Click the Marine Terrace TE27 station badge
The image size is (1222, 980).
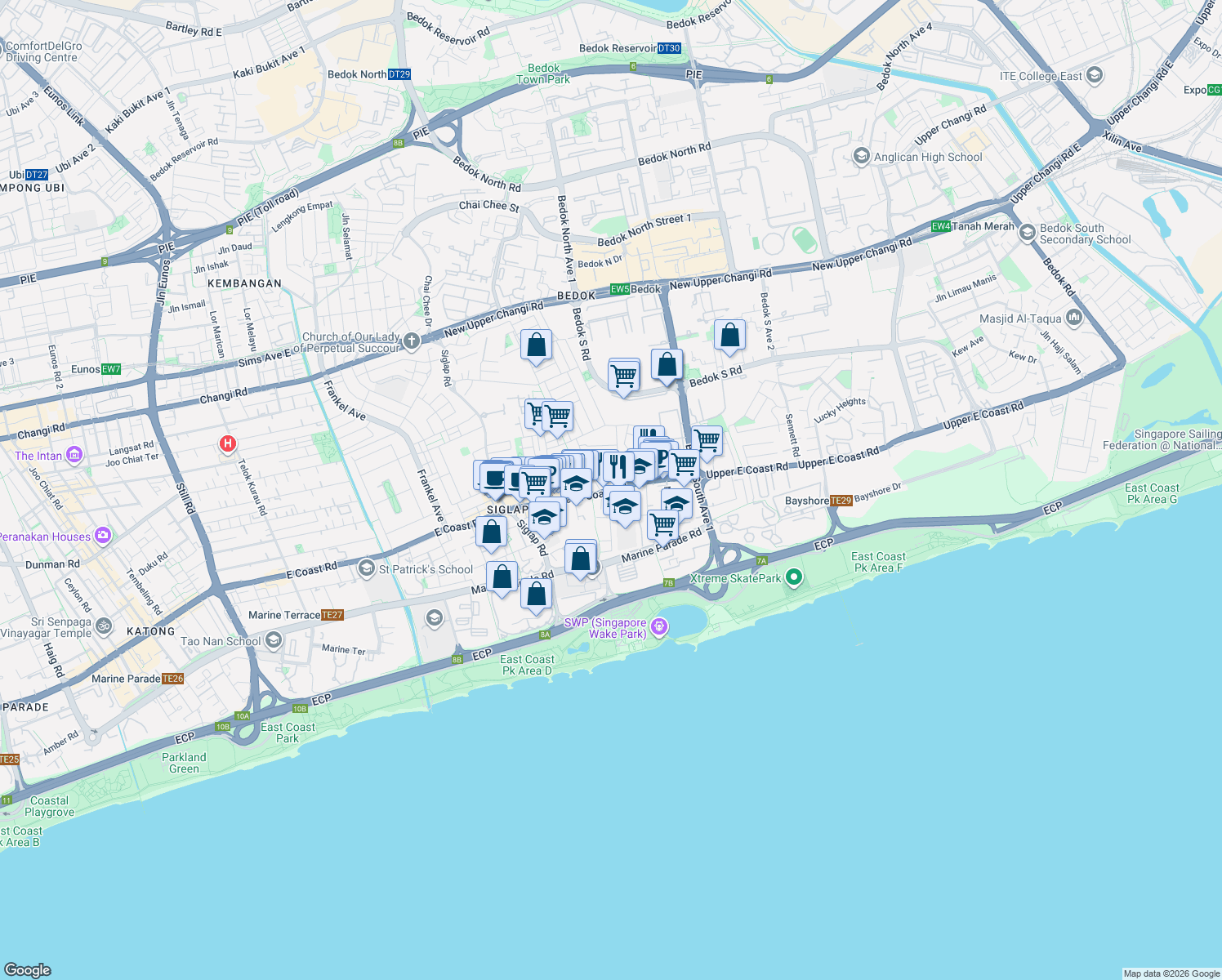pyautogui.click(x=332, y=615)
